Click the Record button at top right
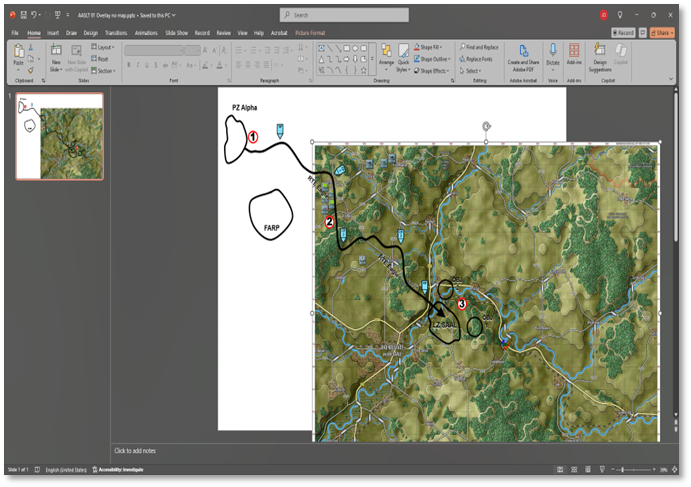 coord(624,33)
